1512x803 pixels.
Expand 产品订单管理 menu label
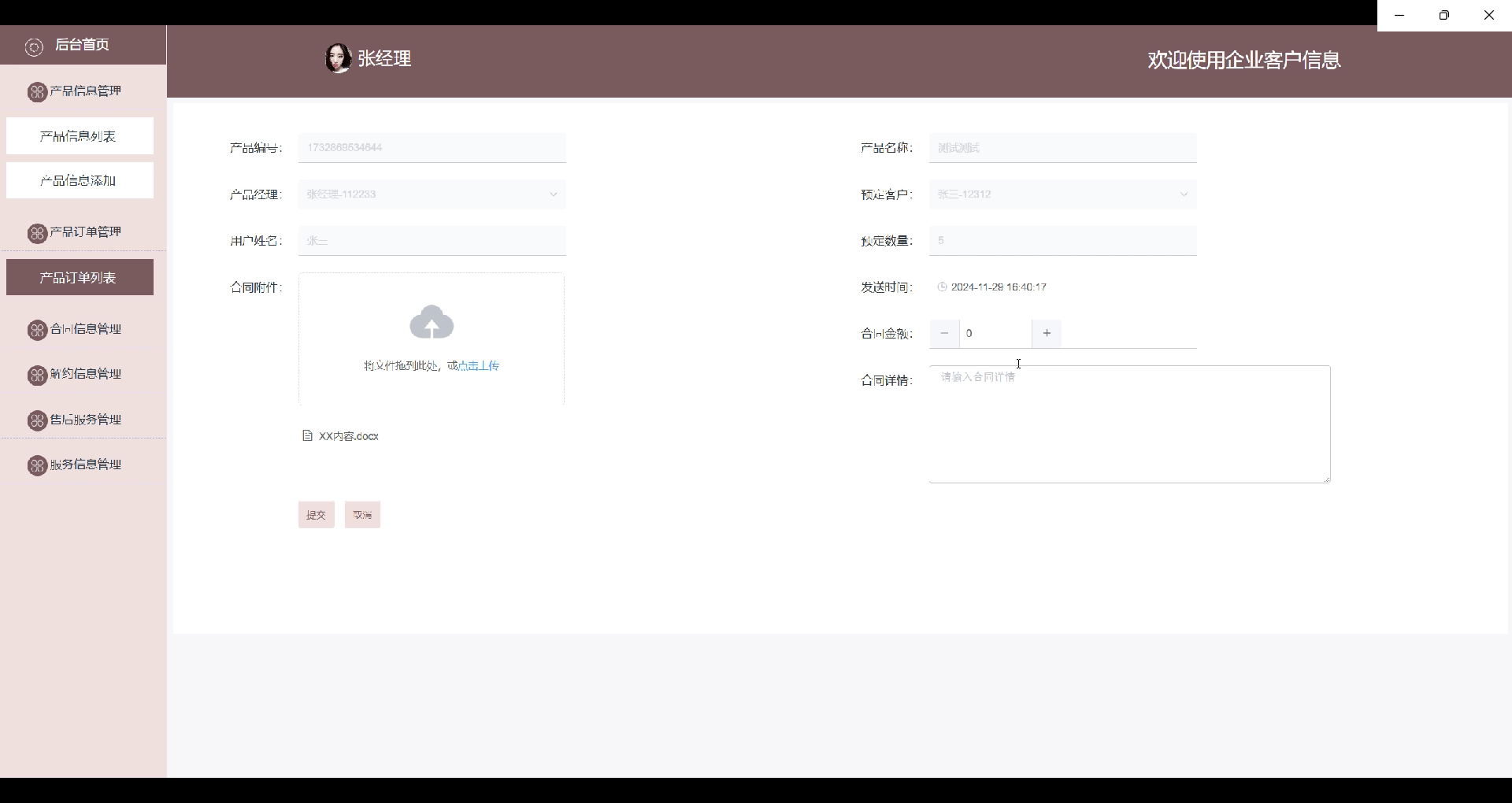click(86, 231)
